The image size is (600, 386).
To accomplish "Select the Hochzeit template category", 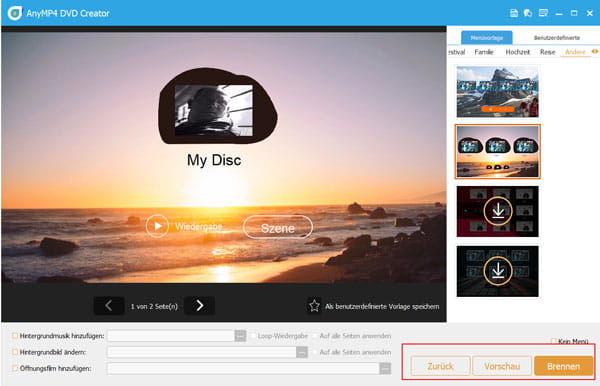I will [518, 52].
